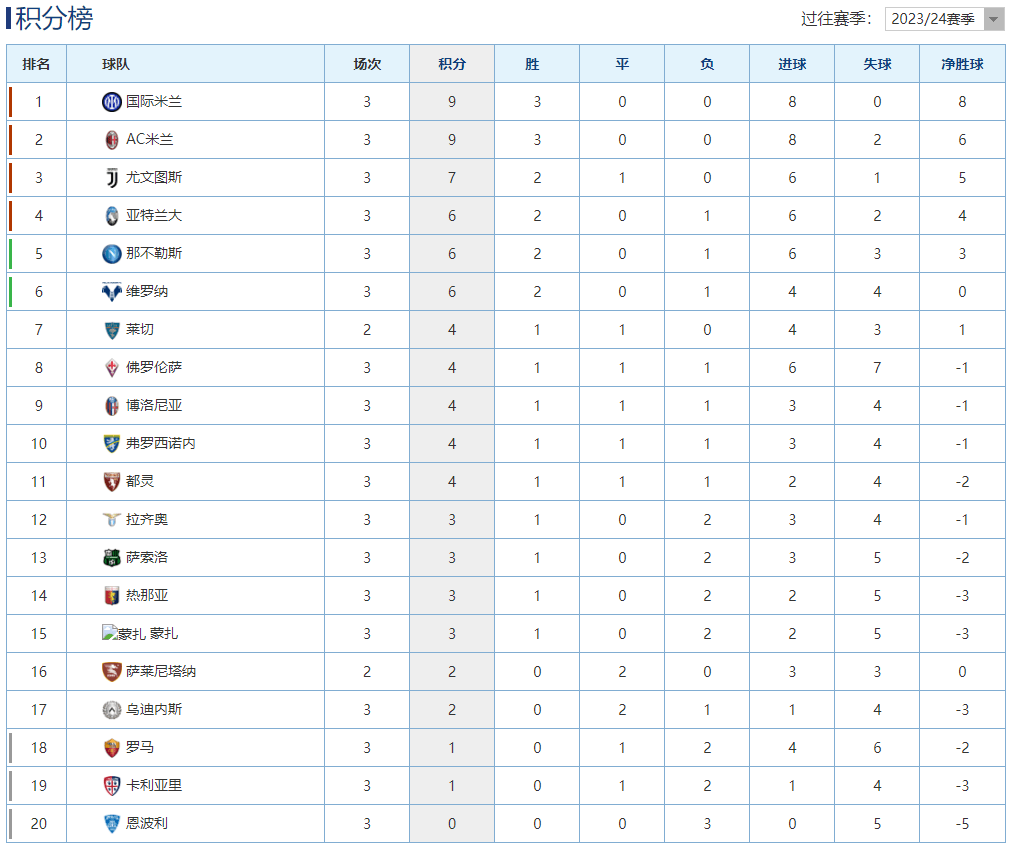Click the 排名 column header
Screen dimensions: 1014x846
36,64
